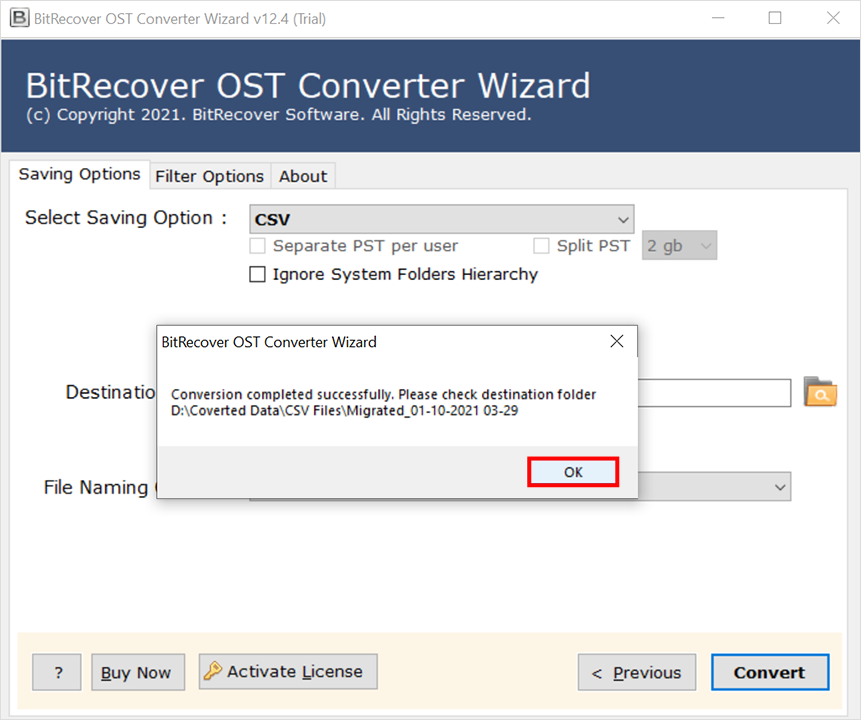Enable Ignore System Folders Hierarchy checkbox
This screenshot has width=861, height=720.
[257, 274]
